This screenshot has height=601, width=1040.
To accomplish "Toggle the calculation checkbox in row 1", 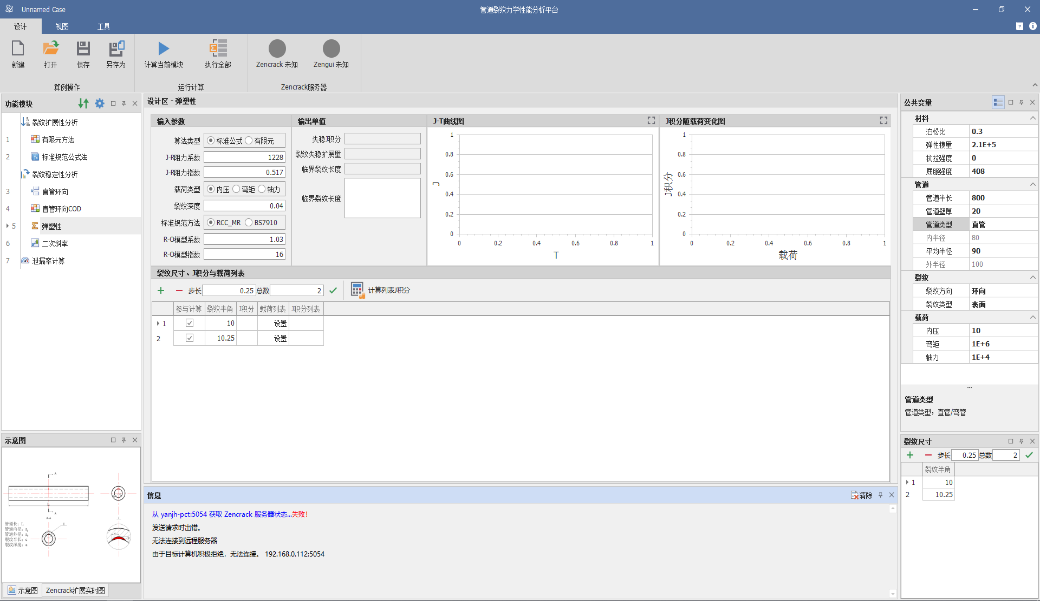I will [190, 323].
